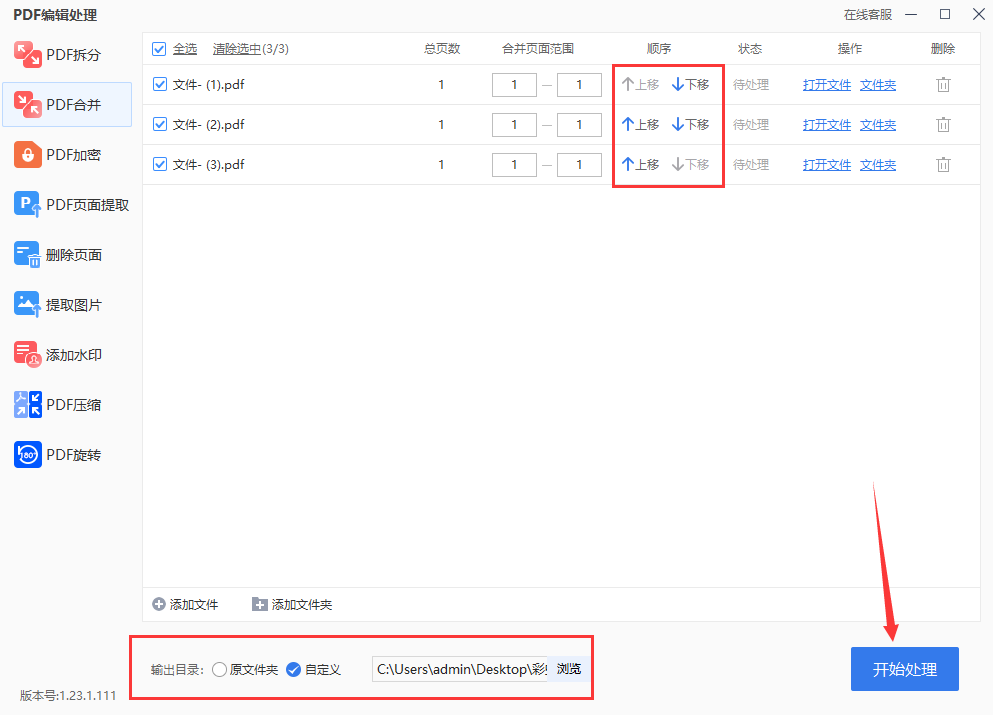Image resolution: width=993 pixels, height=715 pixels.
Task: Open the PDF拆分 tool icon
Action: pos(28,54)
